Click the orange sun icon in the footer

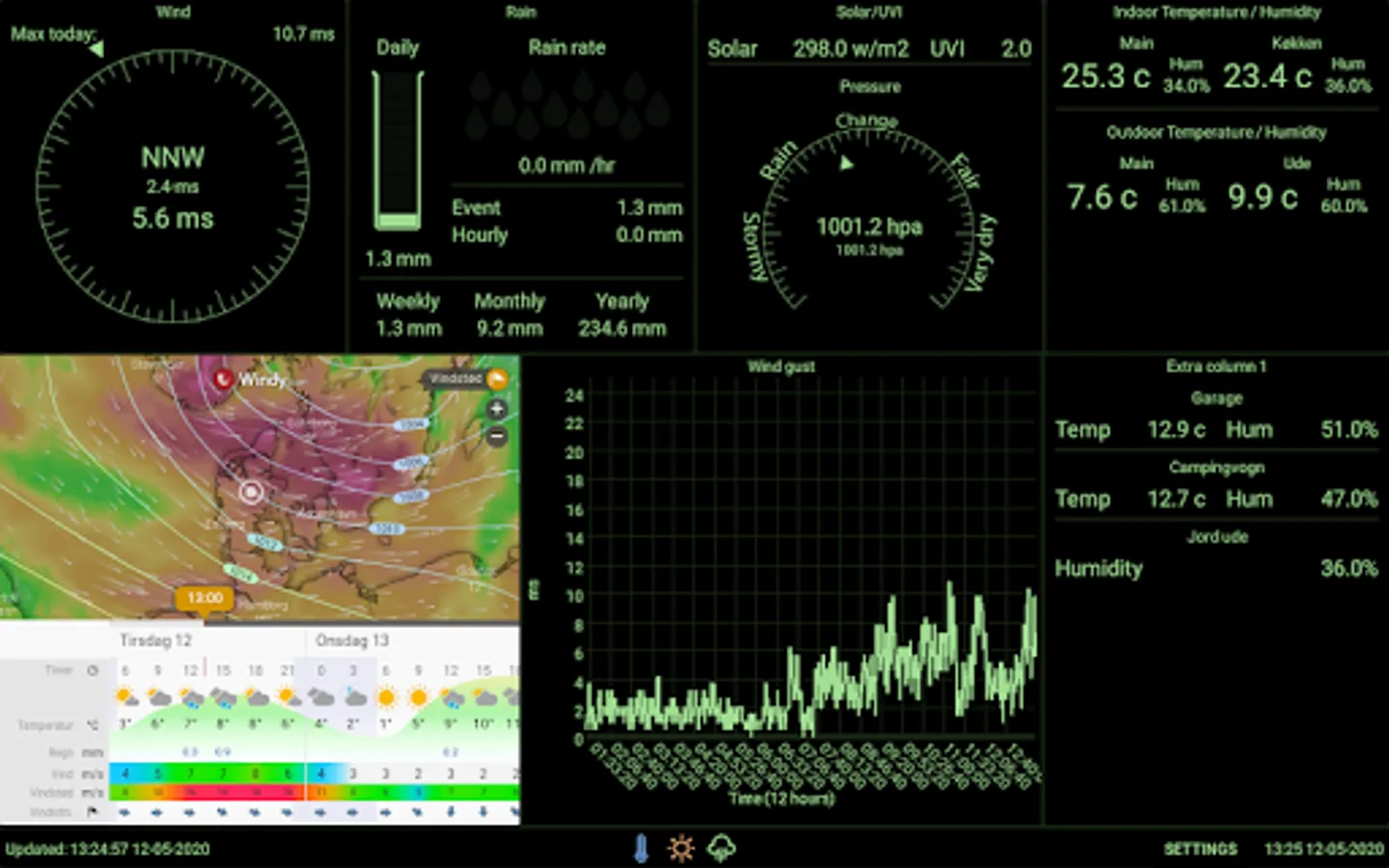click(x=681, y=848)
